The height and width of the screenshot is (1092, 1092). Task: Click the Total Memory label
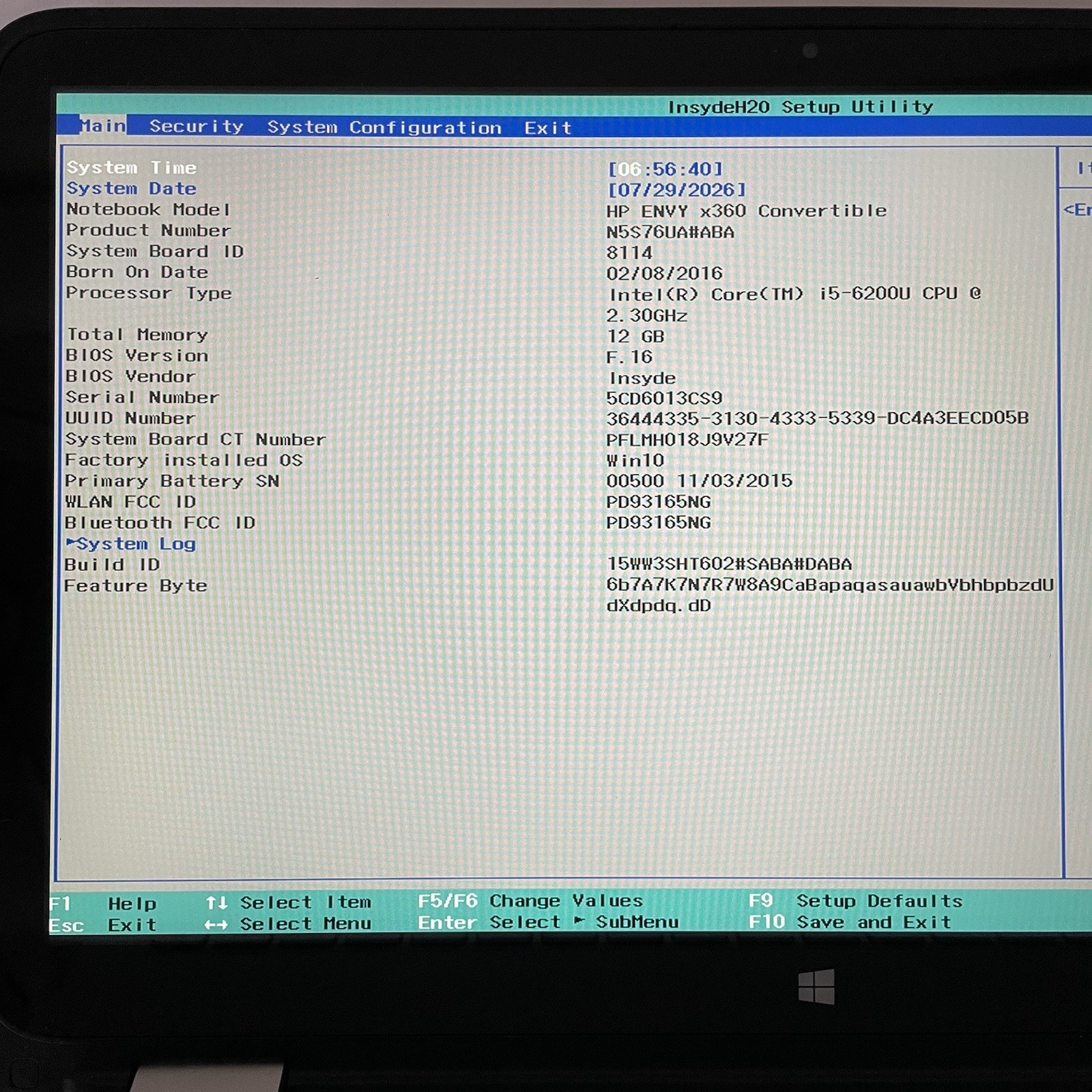pyautogui.click(x=137, y=334)
